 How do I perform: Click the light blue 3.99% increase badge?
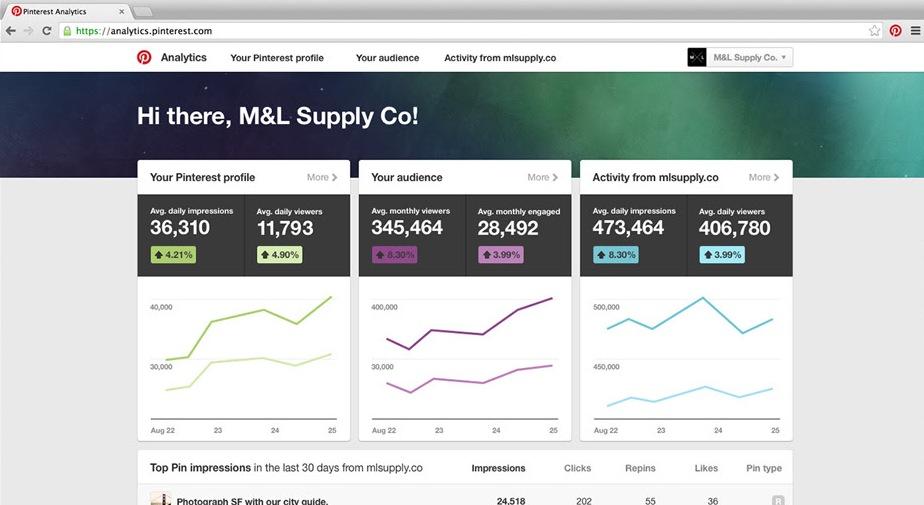click(x=722, y=255)
